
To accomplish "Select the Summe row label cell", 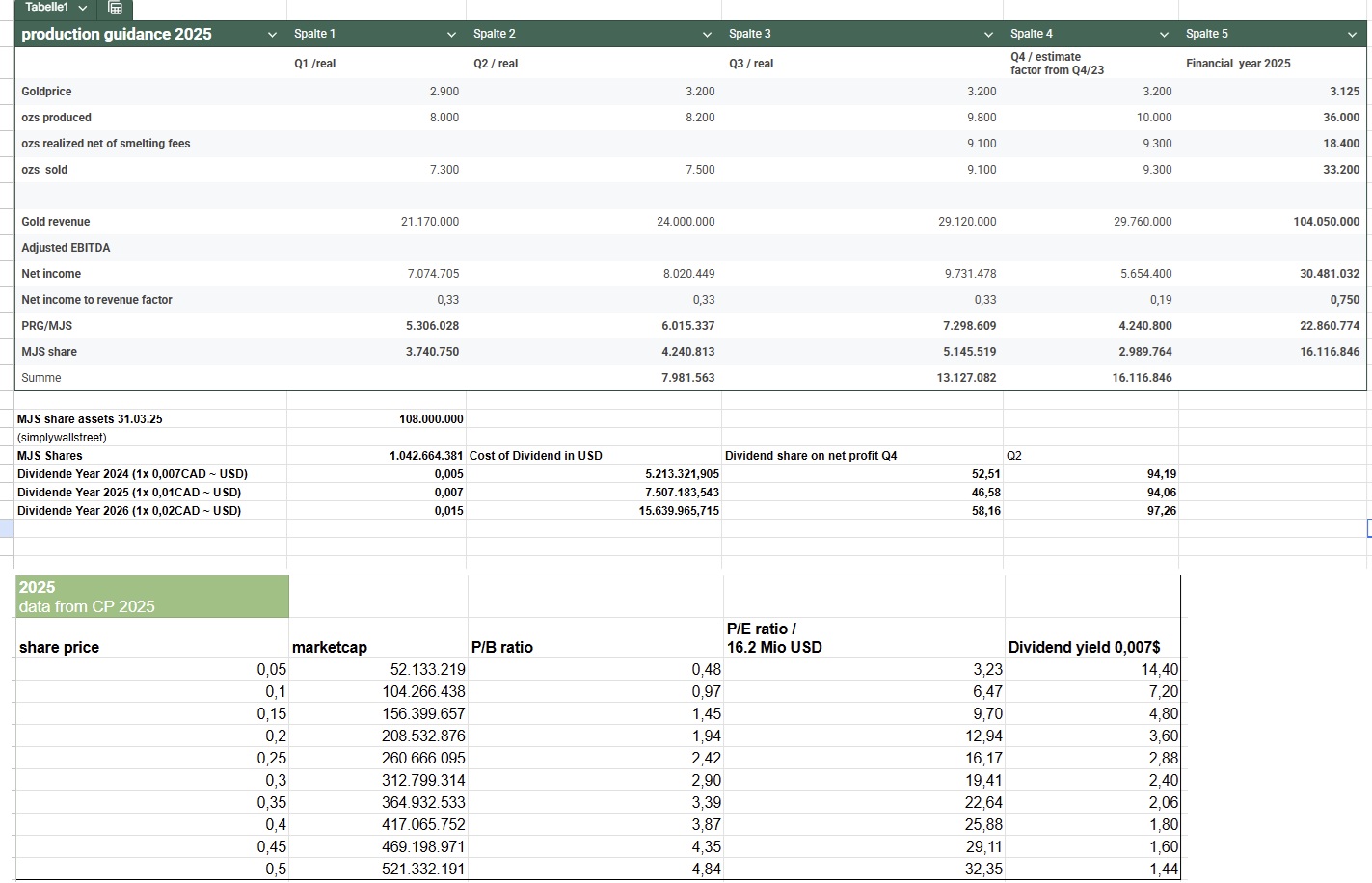I will tap(41, 378).
